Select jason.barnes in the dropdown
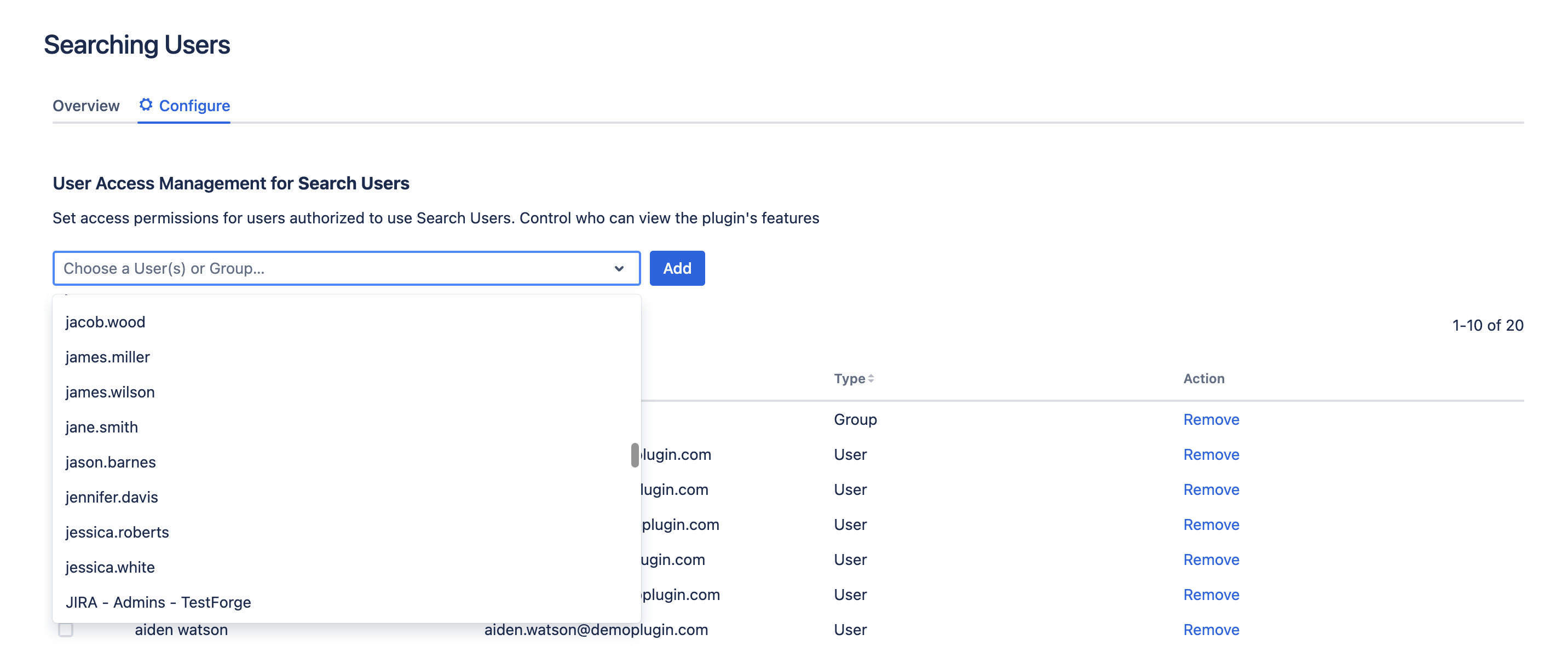 pyautogui.click(x=111, y=462)
